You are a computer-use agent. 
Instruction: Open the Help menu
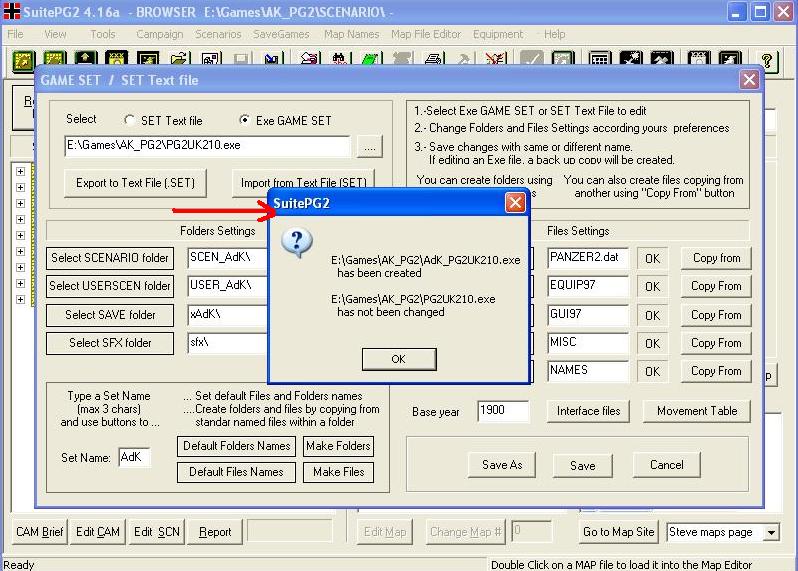tap(554, 34)
